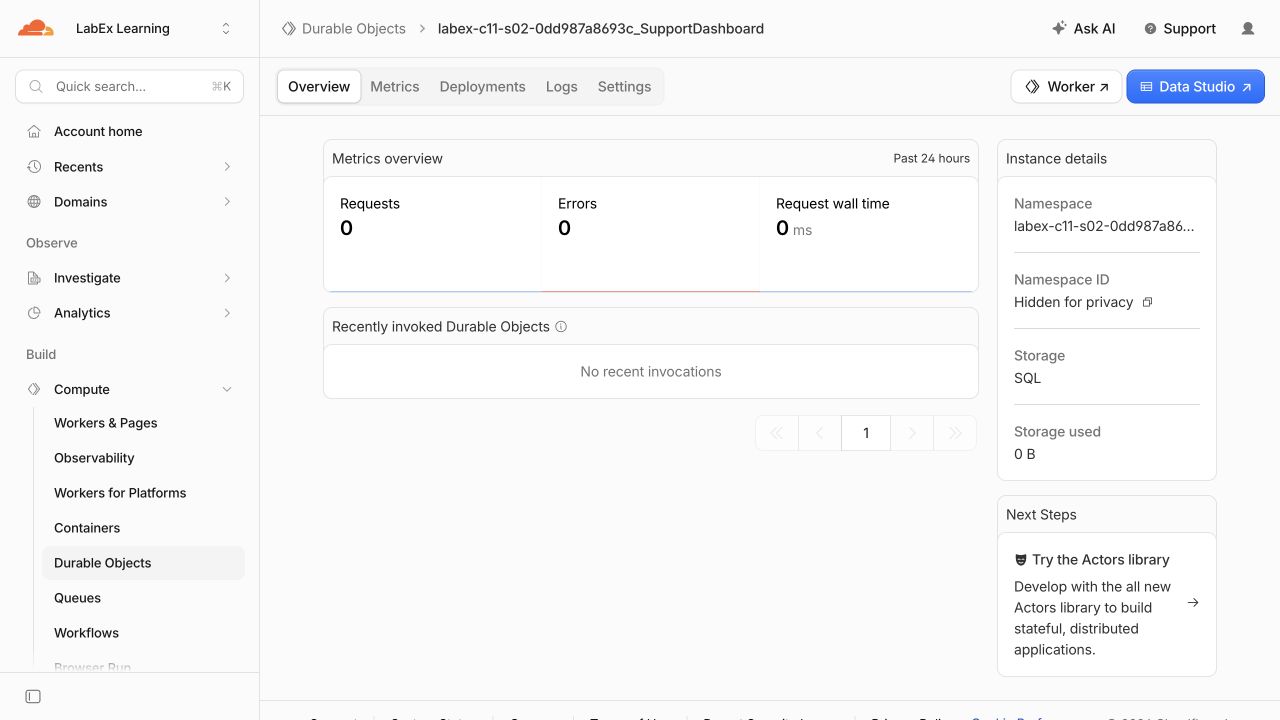Switch to the Overview tab
The image size is (1280, 720).
tap(319, 87)
